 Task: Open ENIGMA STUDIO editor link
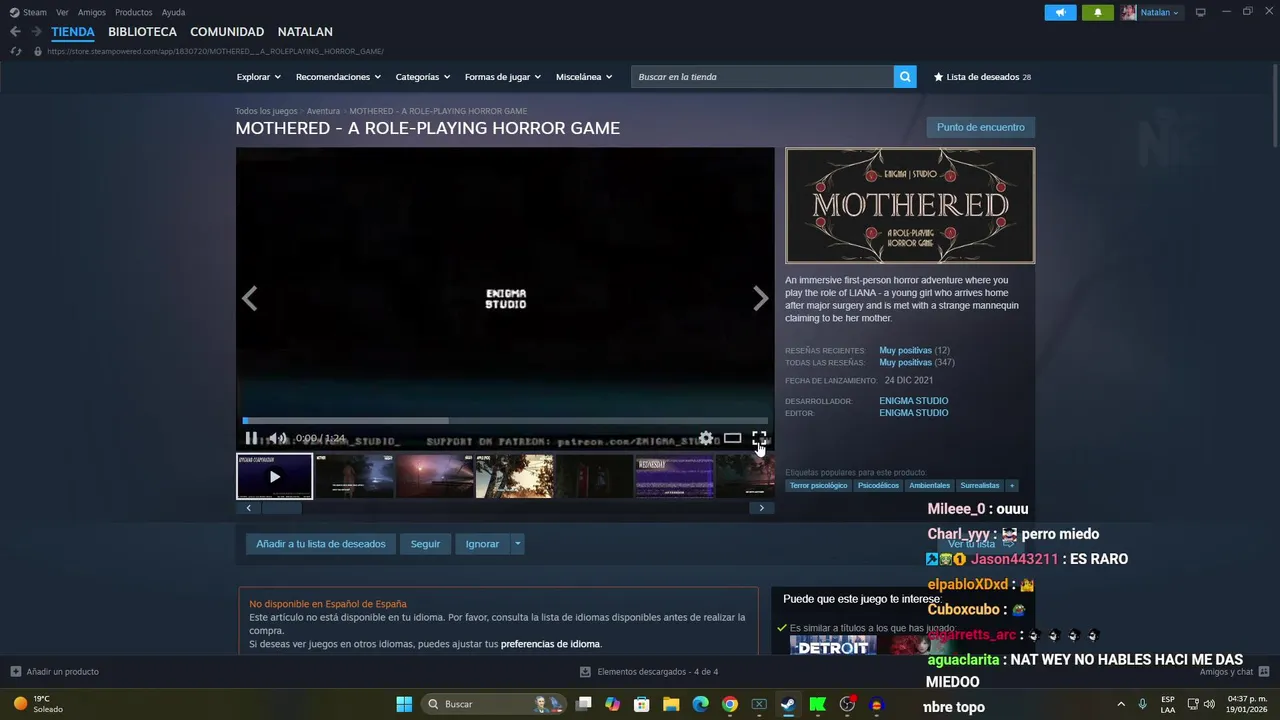(x=913, y=413)
